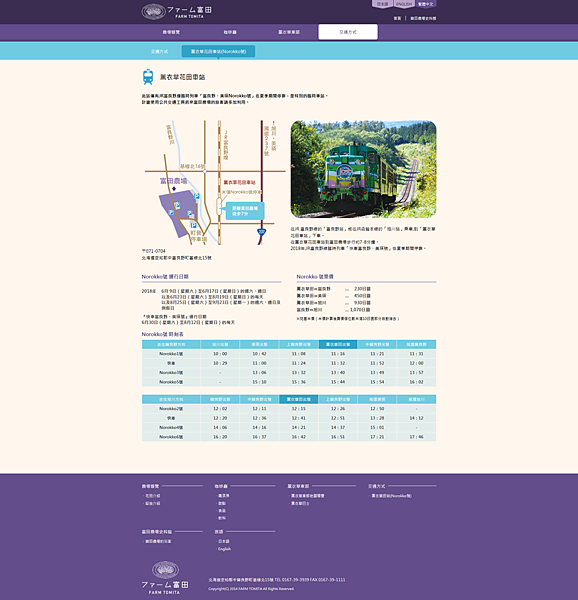This screenshot has width=578, height=600.
Task: Click the 14 : 12 time cell
Action: point(416,418)
